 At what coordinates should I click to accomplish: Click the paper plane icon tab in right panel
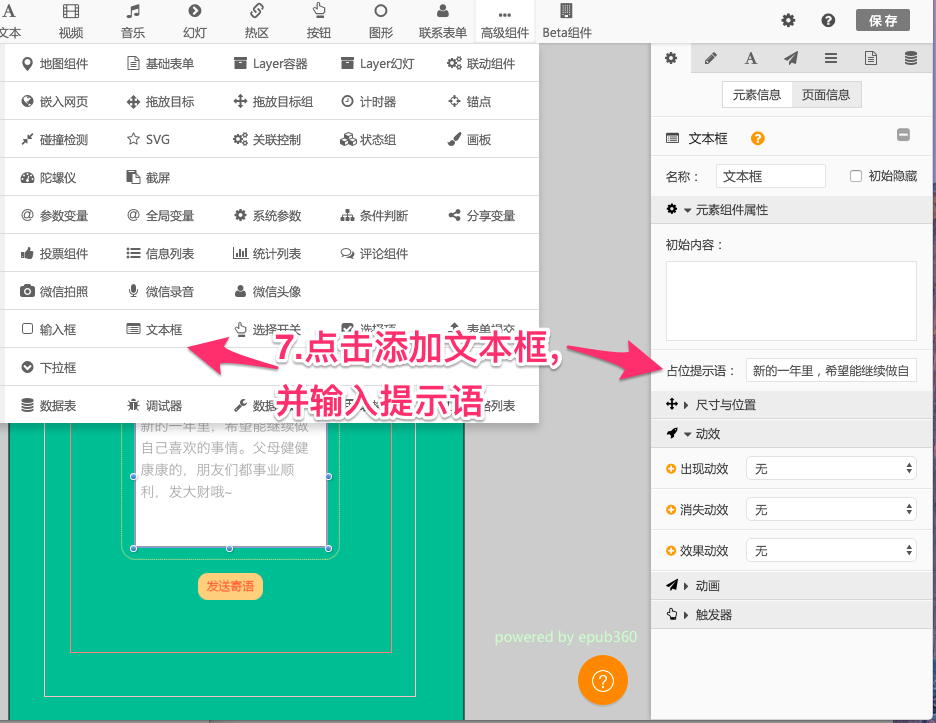point(791,59)
